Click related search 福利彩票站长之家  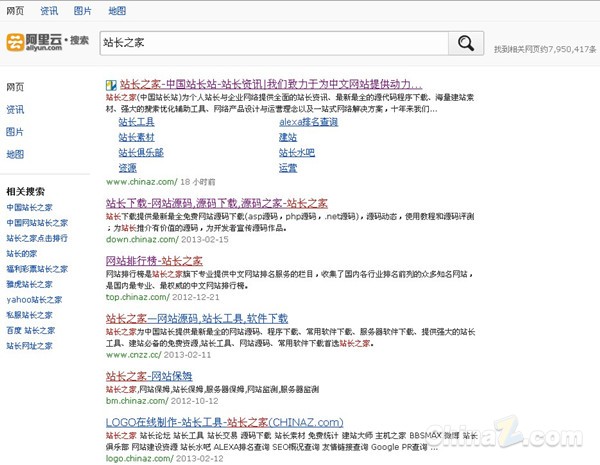(x=37, y=269)
